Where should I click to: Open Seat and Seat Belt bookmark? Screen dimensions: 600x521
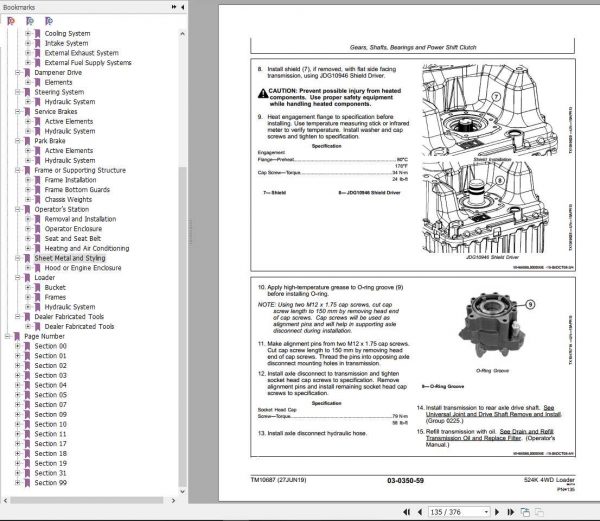[73, 238]
